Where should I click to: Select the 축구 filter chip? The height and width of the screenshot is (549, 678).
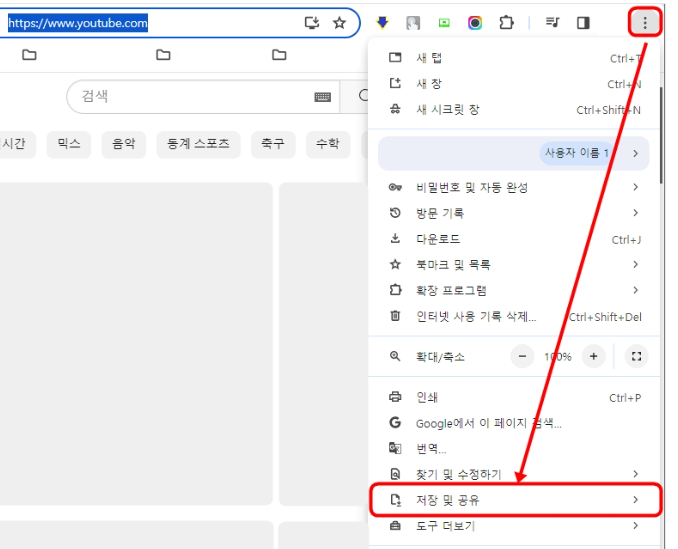(273, 144)
